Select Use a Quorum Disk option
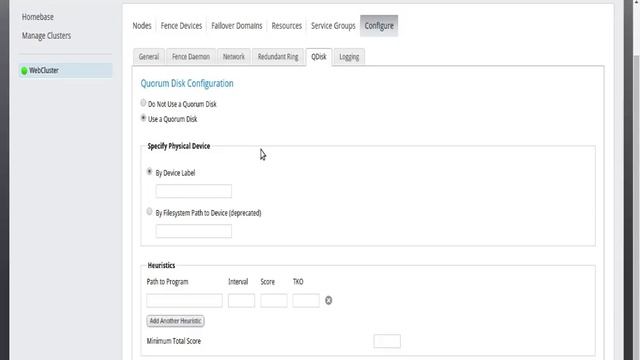This screenshot has height=360, width=640. pyautogui.click(x=143, y=118)
